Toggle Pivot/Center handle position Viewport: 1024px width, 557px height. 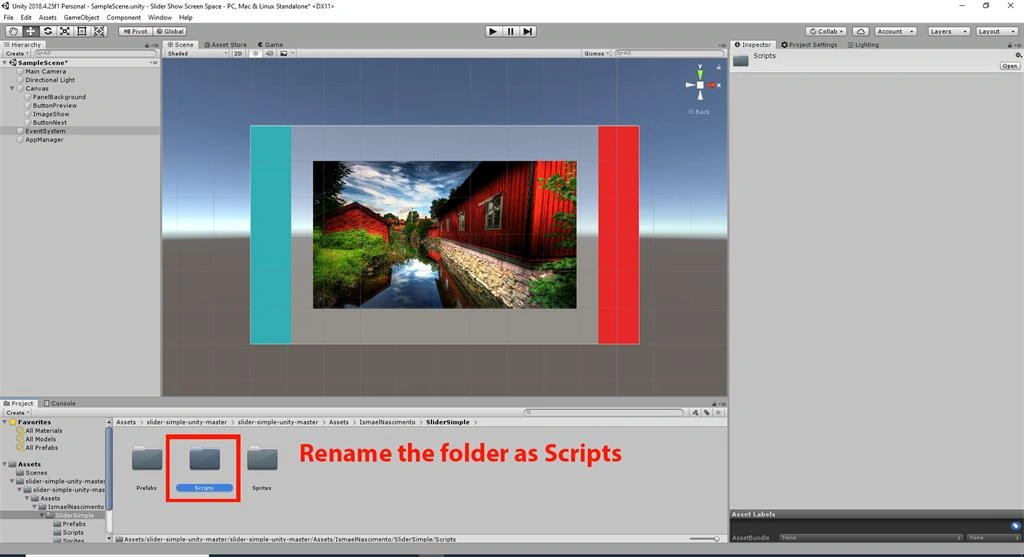[135, 31]
